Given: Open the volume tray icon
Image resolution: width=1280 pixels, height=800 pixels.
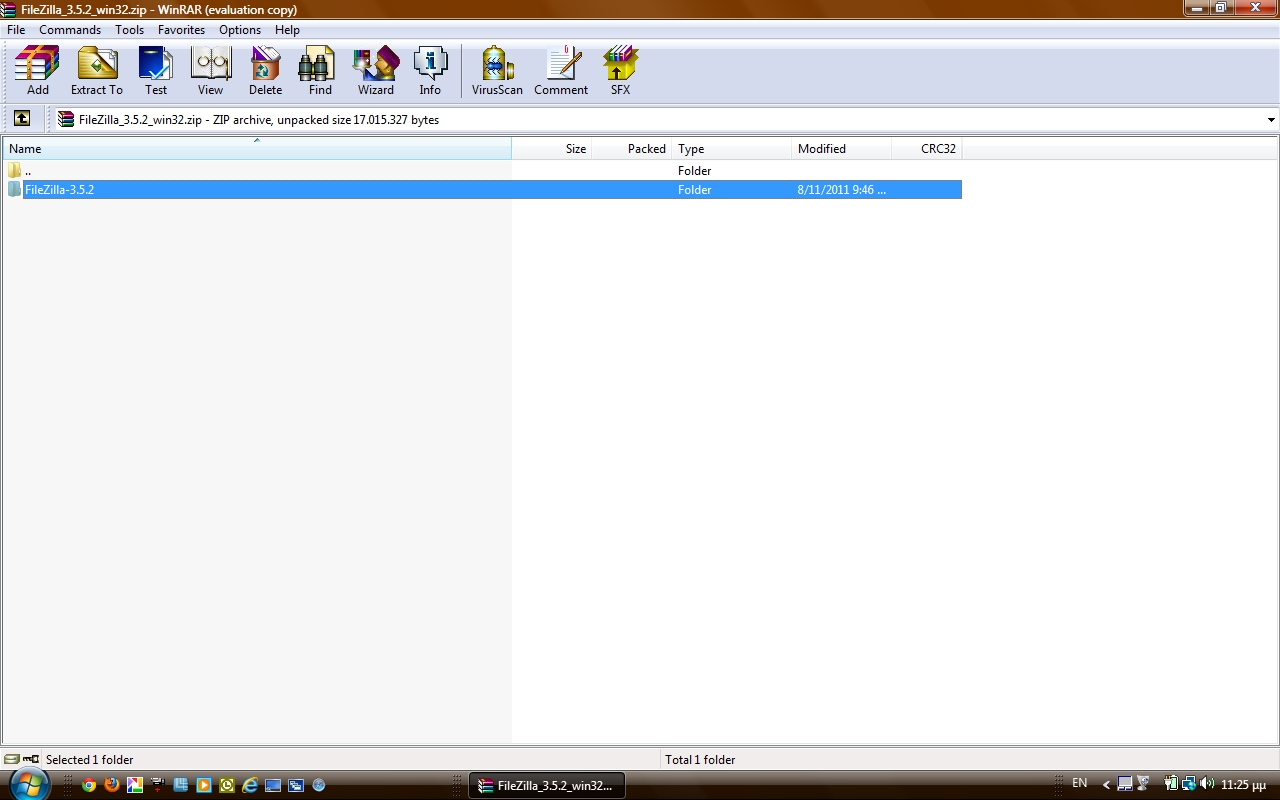Looking at the screenshot, I should pyautogui.click(x=1207, y=783).
